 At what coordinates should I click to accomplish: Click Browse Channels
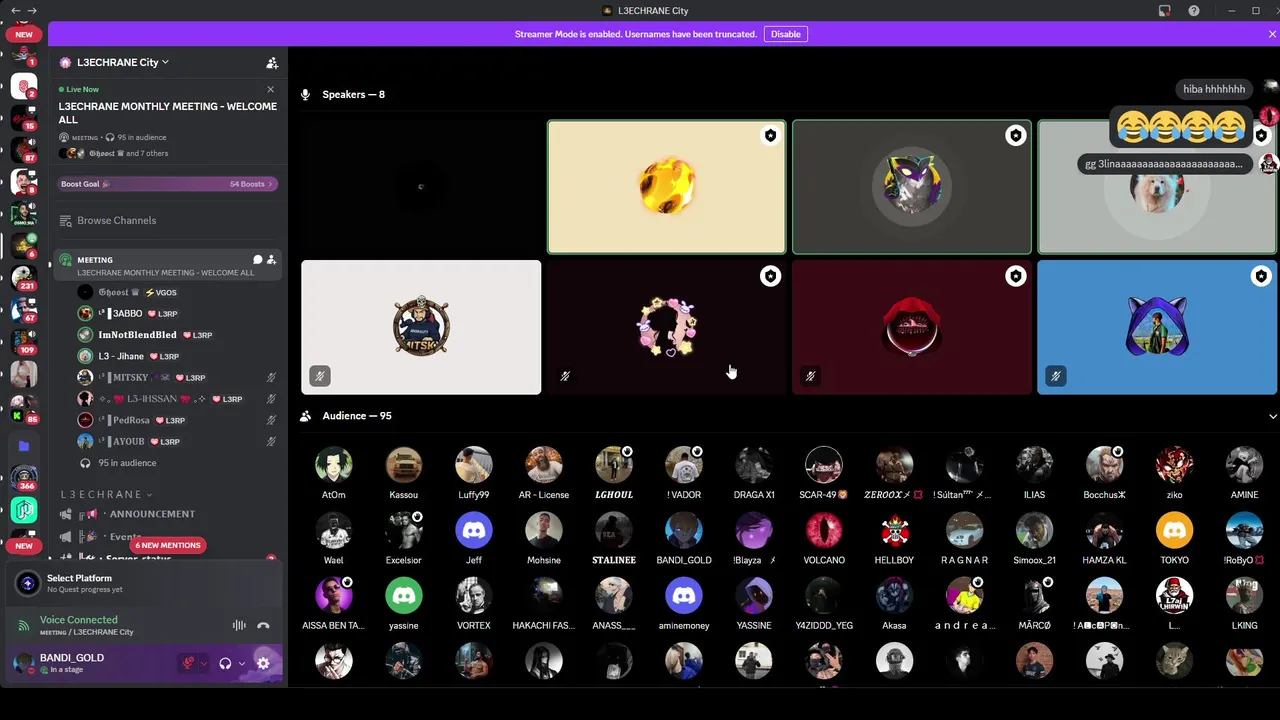tap(117, 220)
